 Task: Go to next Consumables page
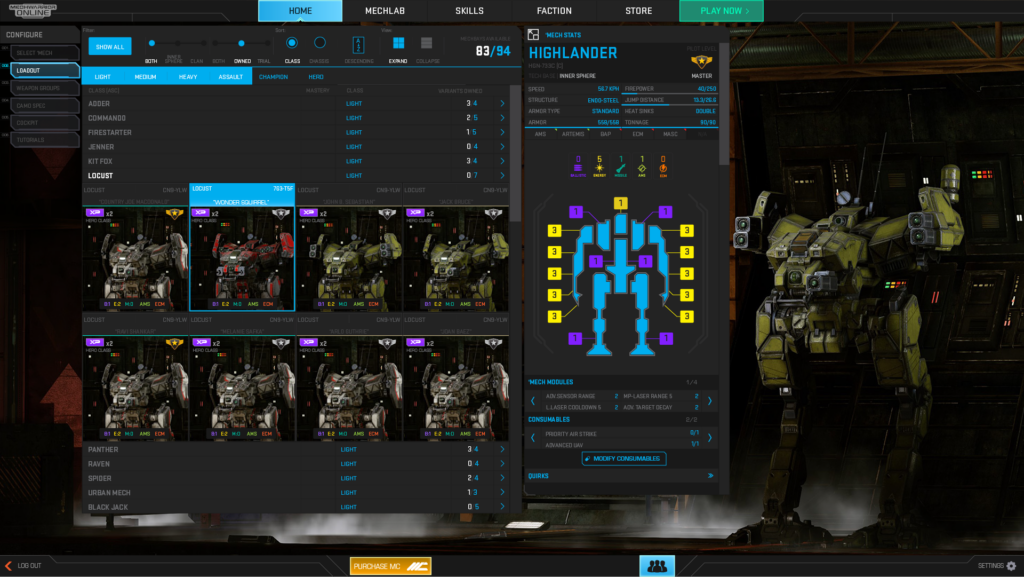coord(710,438)
